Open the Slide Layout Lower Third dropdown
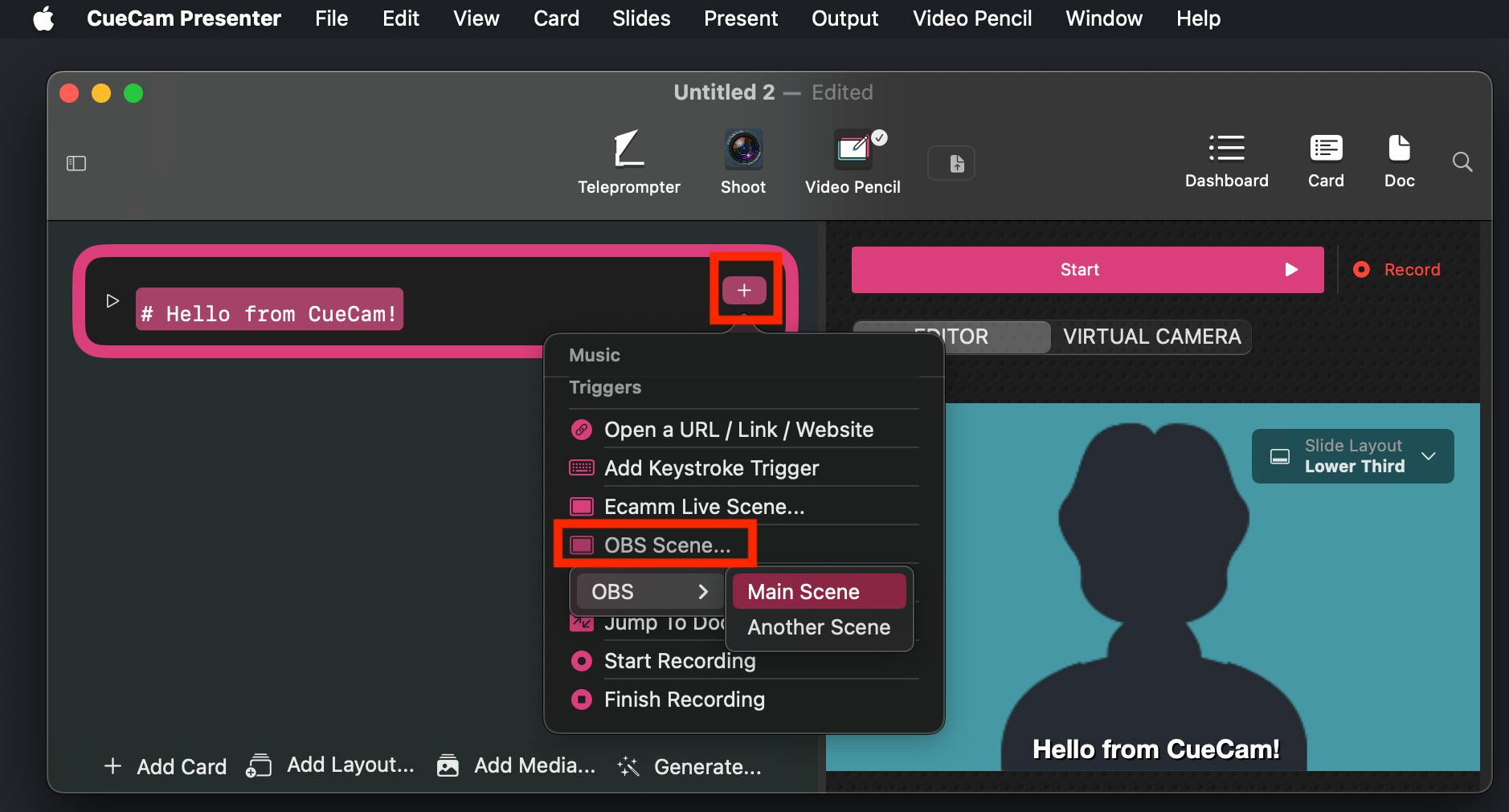The image size is (1509, 812). (1353, 456)
